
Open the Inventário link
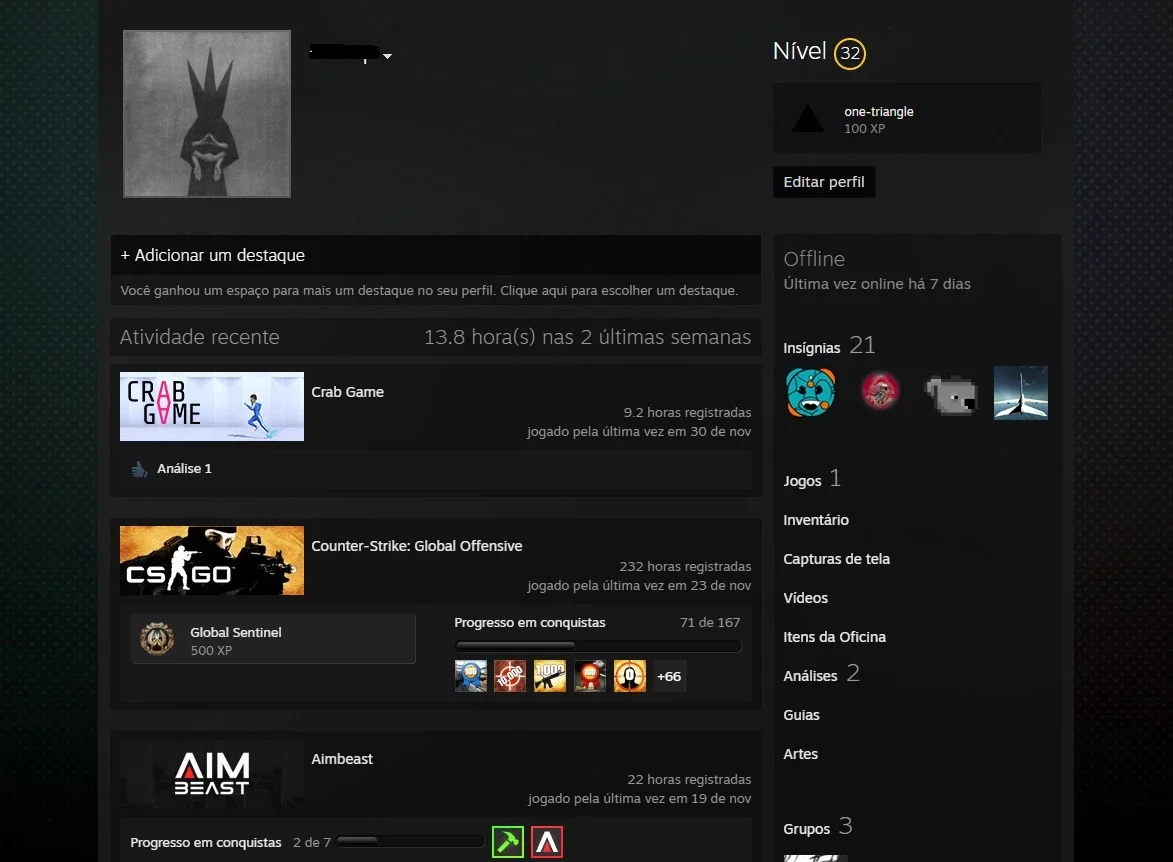(x=816, y=520)
